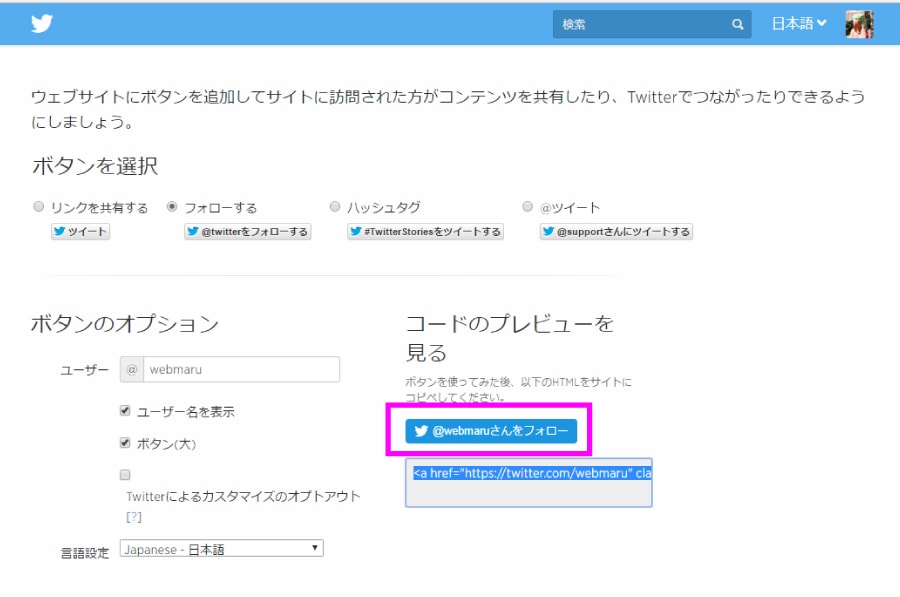Click the #TwitterStoriesをツイートする sample button
The height and width of the screenshot is (597, 900).
point(425,231)
